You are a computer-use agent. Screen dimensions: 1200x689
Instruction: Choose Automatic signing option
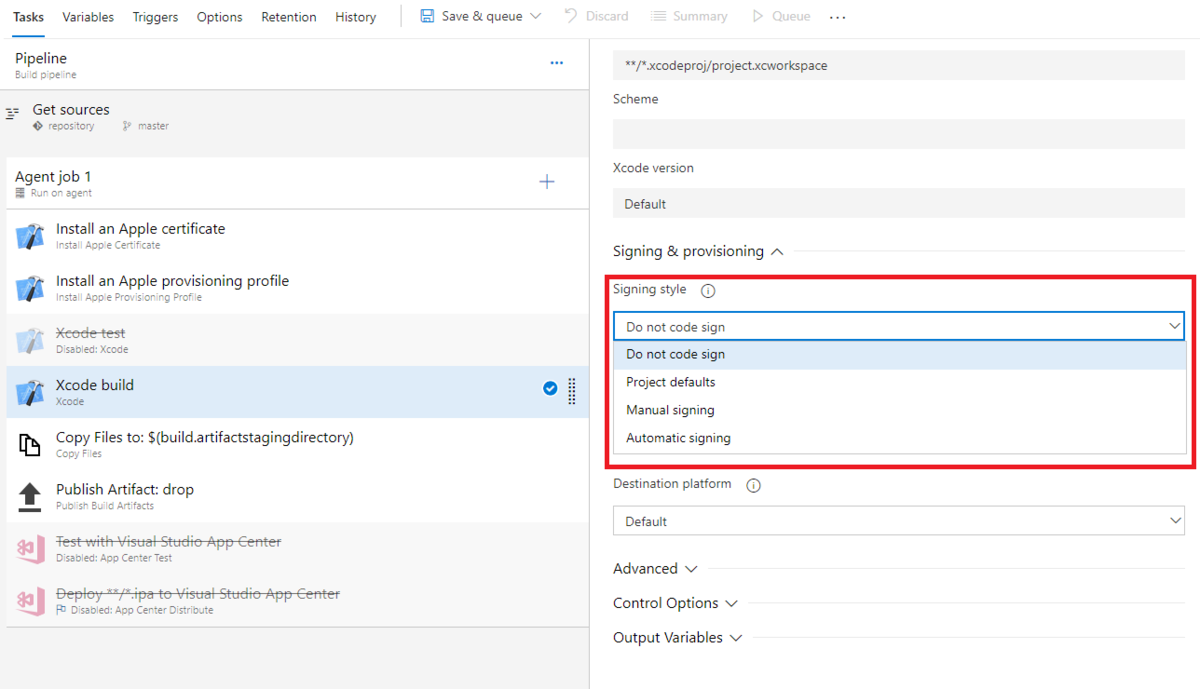click(678, 438)
